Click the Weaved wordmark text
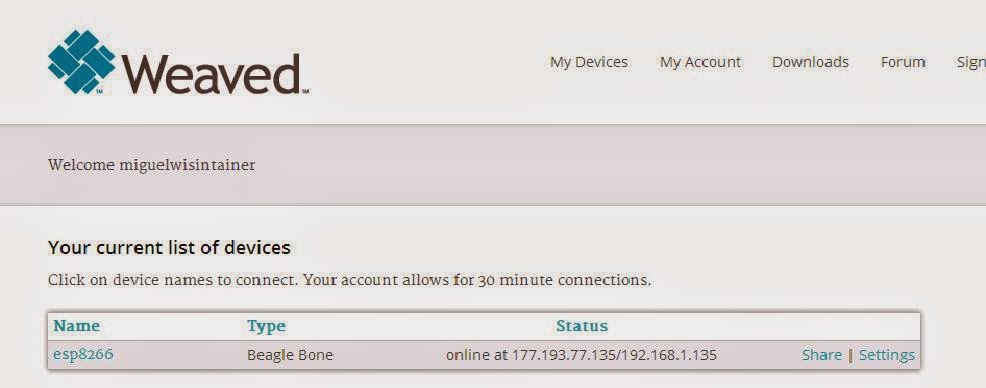Viewport: 986px width, 388px height. pyautogui.click(x=212, y=74)
